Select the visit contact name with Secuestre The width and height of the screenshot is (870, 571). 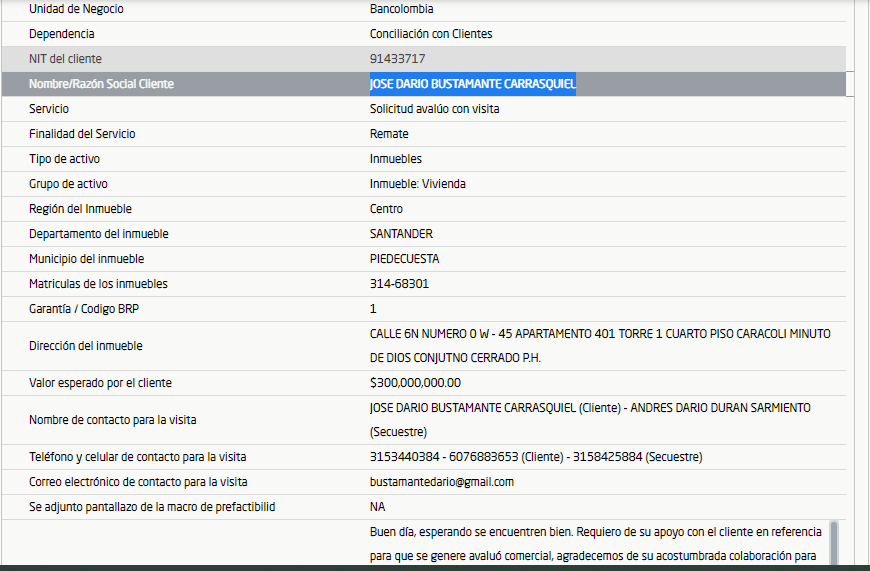click(x=589, y=419)
